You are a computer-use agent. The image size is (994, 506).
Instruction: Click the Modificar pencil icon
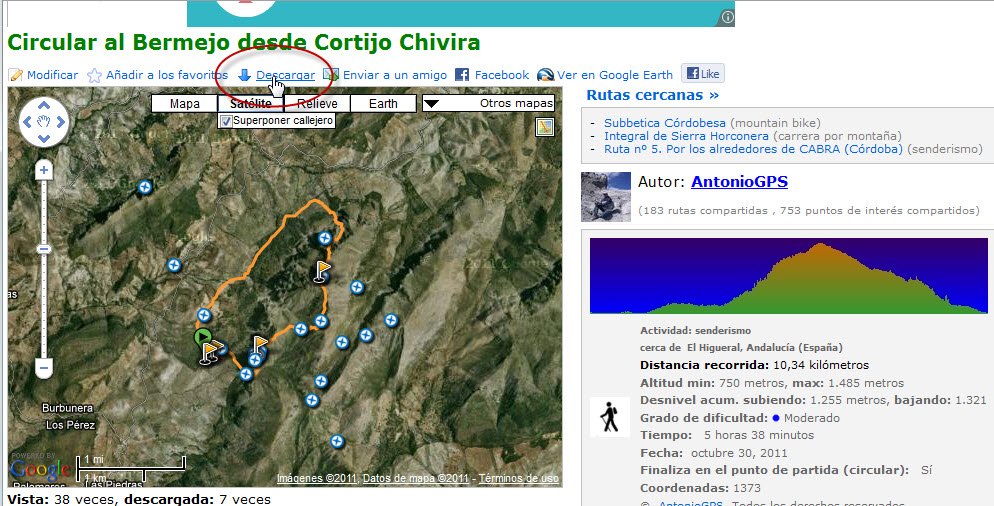coord(16,75)
